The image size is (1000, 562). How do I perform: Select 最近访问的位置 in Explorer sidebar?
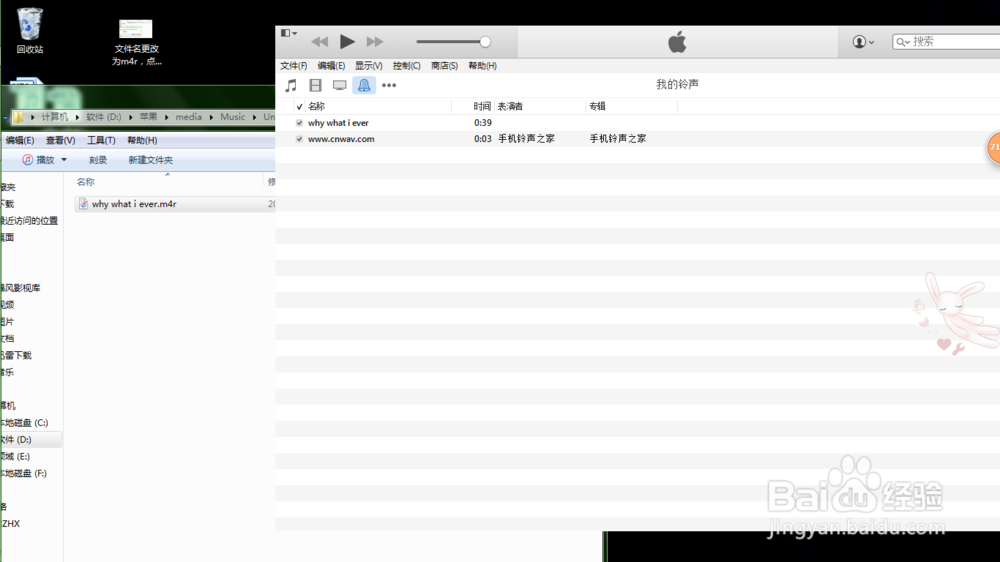[x=29, y=221]
